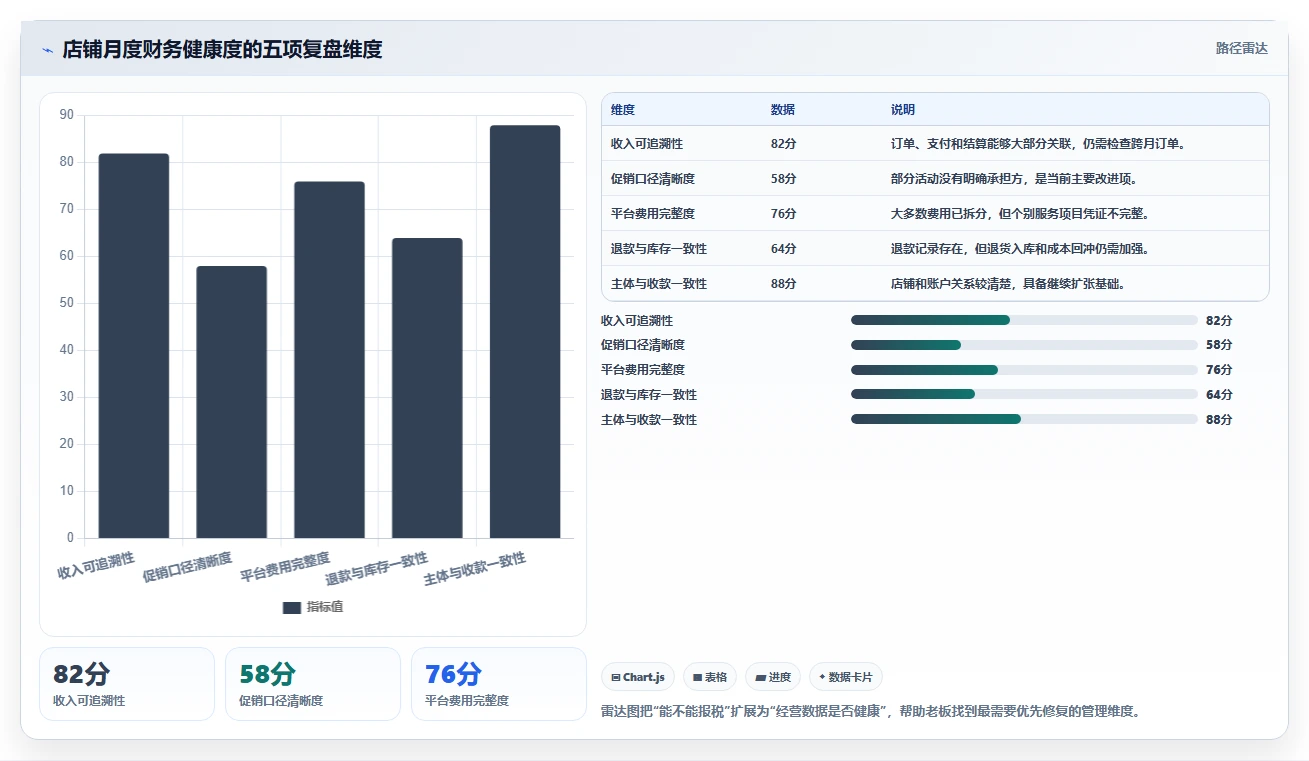1309x761 pixels.
Task: Click the 82分 cell in the table
Action: (x=784, y=144)
